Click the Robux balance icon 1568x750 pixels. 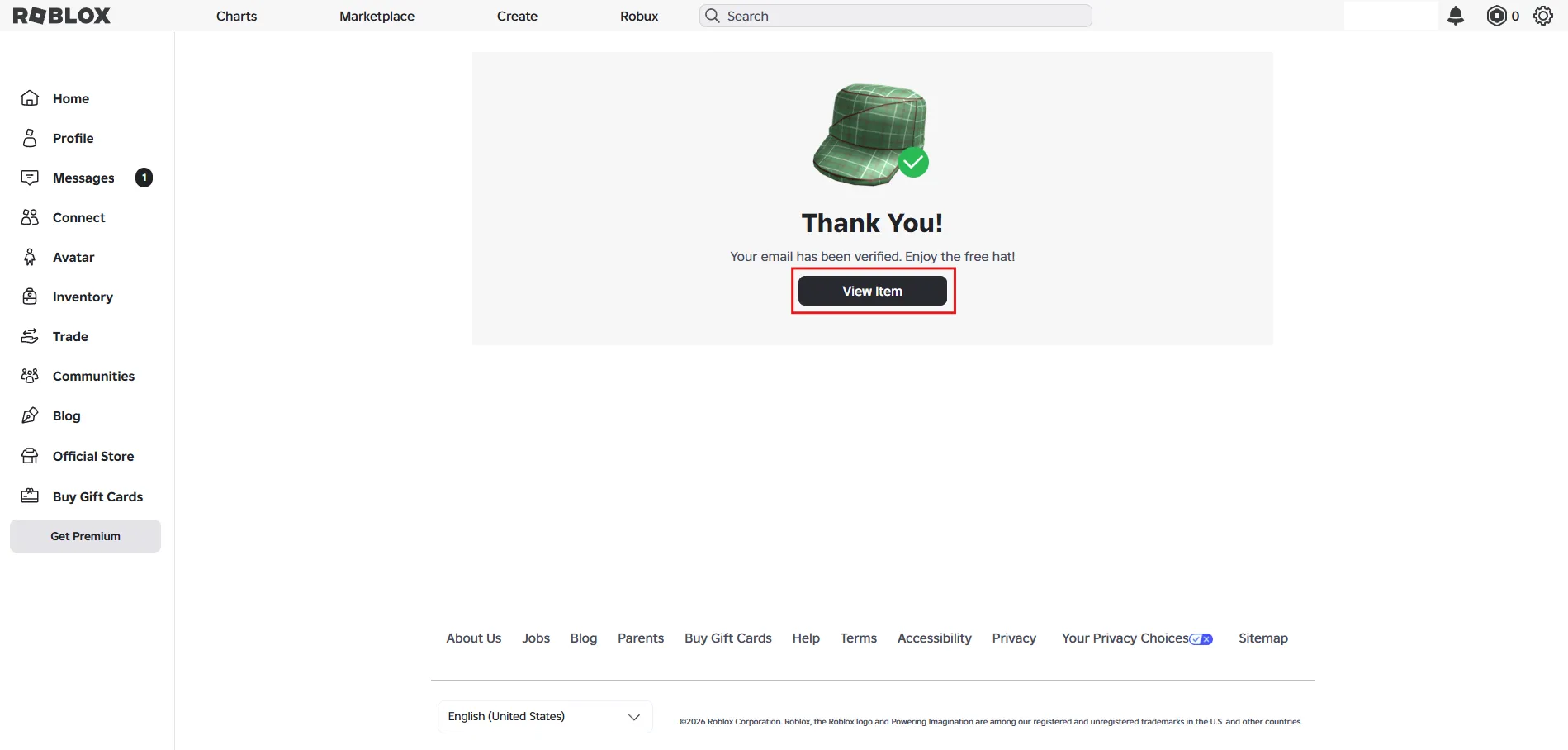[1496, 16]
